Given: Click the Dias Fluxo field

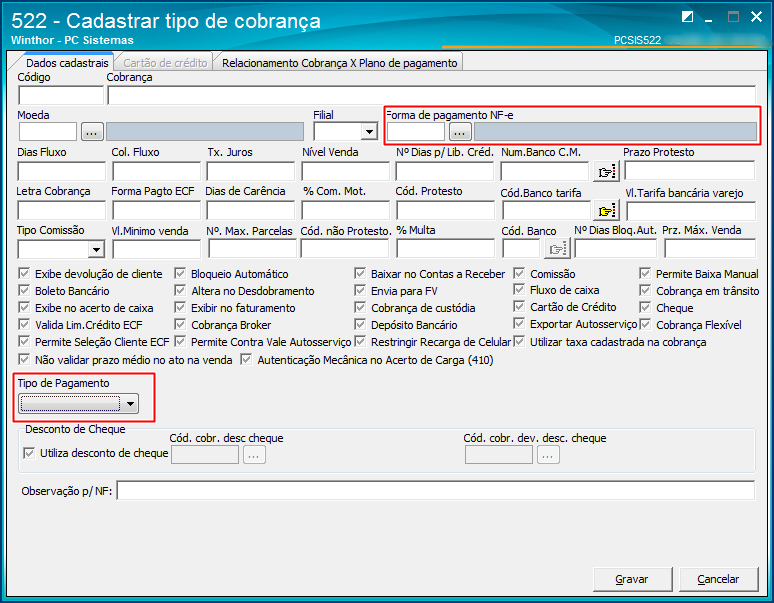Looking at the screenshot, I should 62,172.
